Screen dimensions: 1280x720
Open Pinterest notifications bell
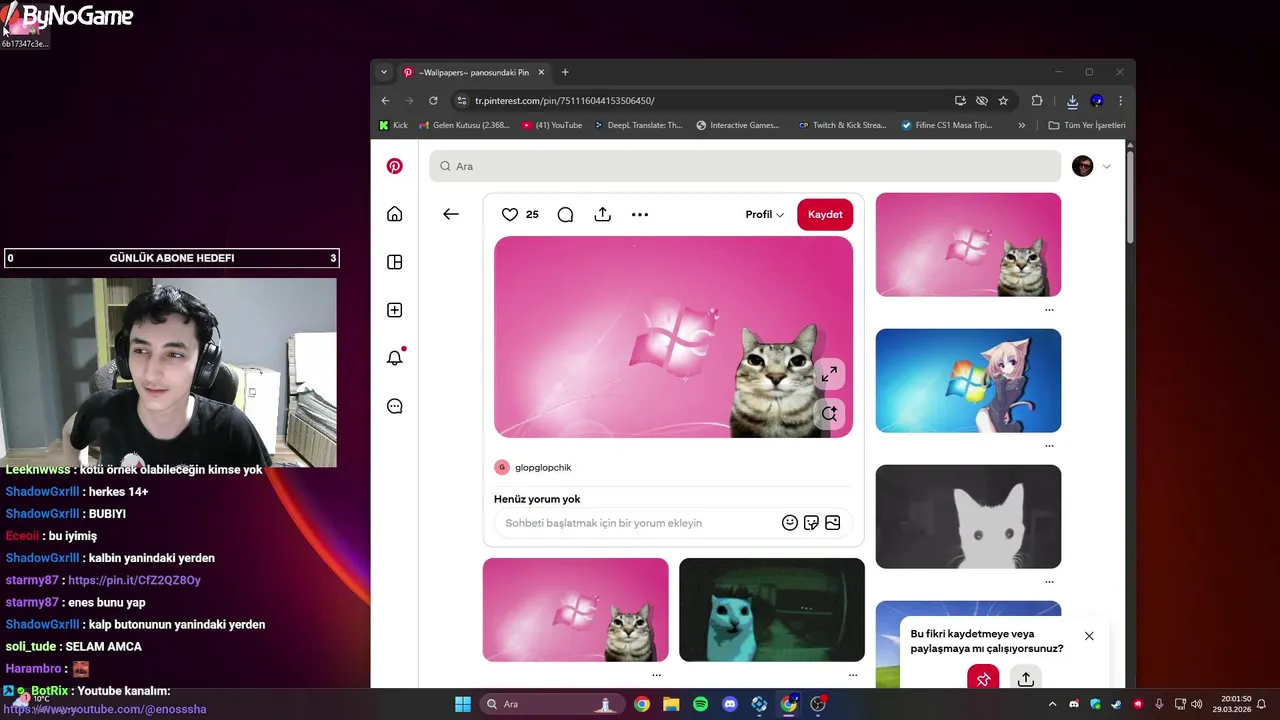coord(395,358)
